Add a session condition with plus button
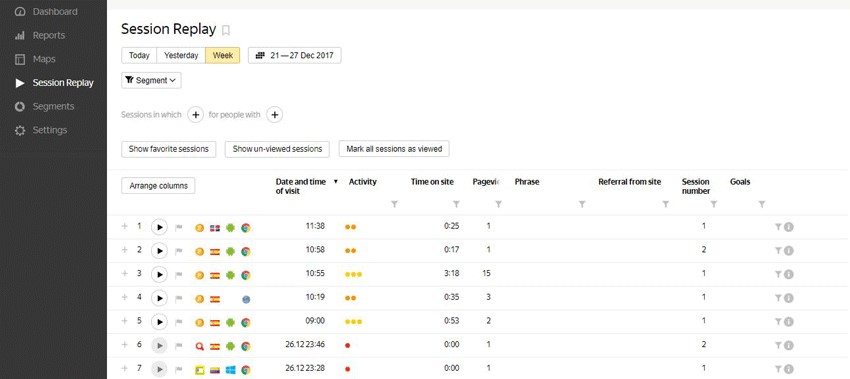This screenshot has height=379, width=850. 195,115
